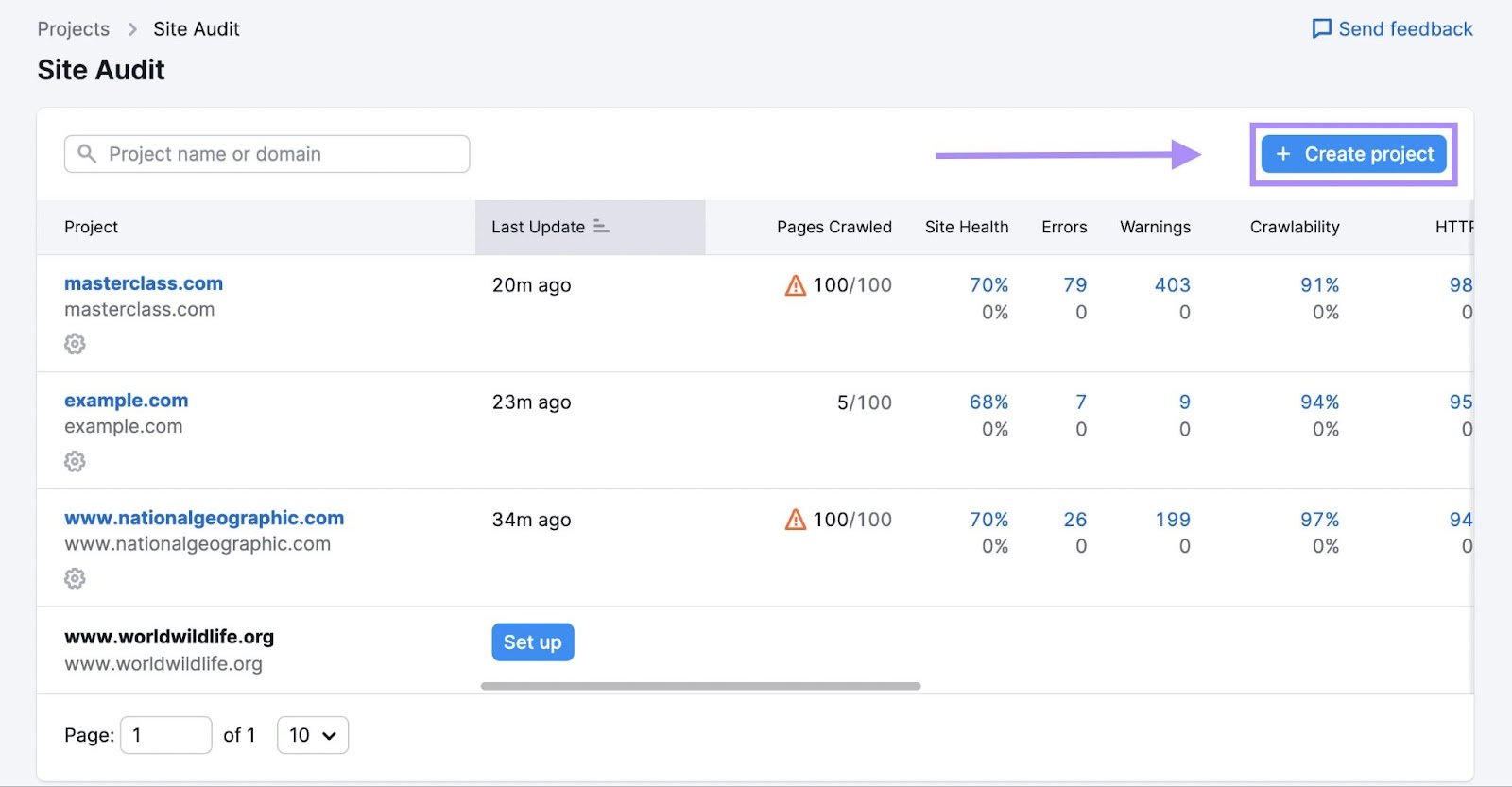
Task: Open settings gear for www.nationalgeographic.com project
Action: pos(75,578)
